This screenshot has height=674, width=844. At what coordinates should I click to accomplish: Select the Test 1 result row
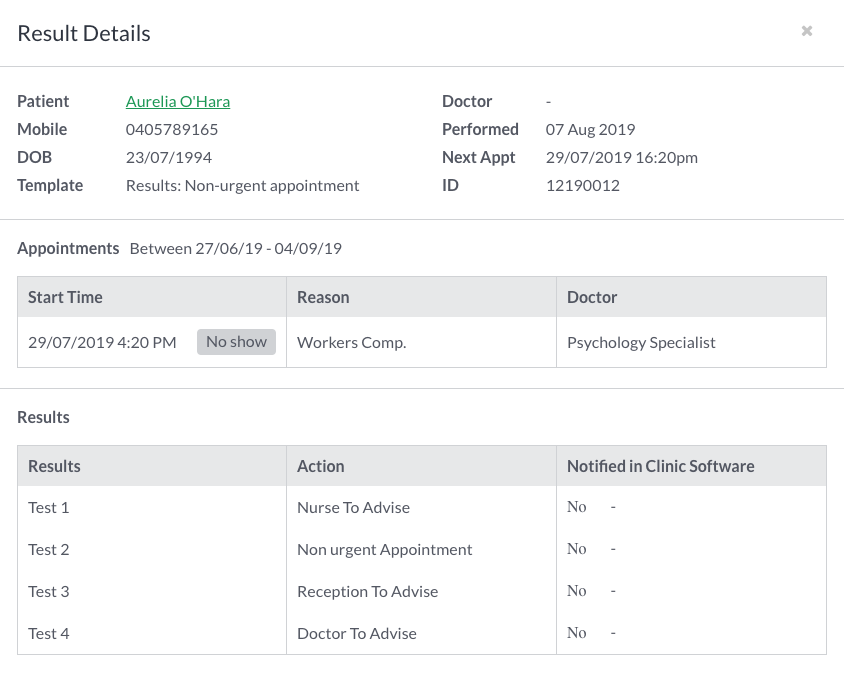tap(422, 507)
